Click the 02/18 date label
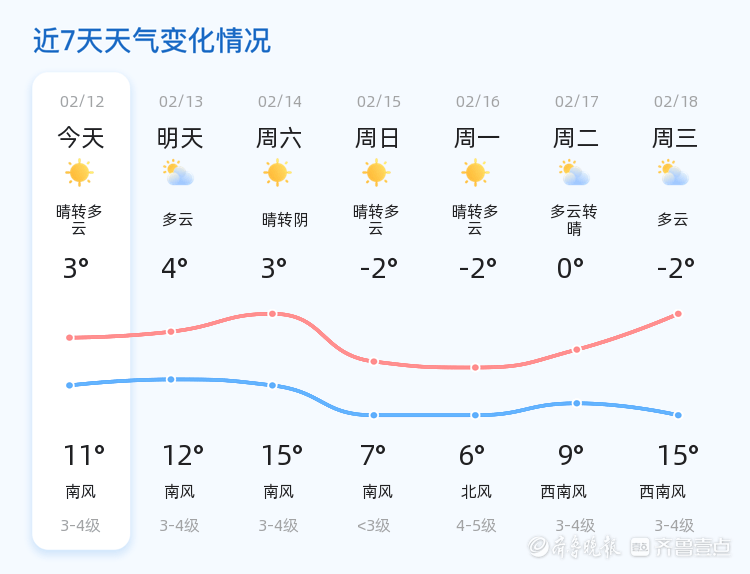Image resolution: width=750 pixels, height=574 pixels. (x=676, y=101)
